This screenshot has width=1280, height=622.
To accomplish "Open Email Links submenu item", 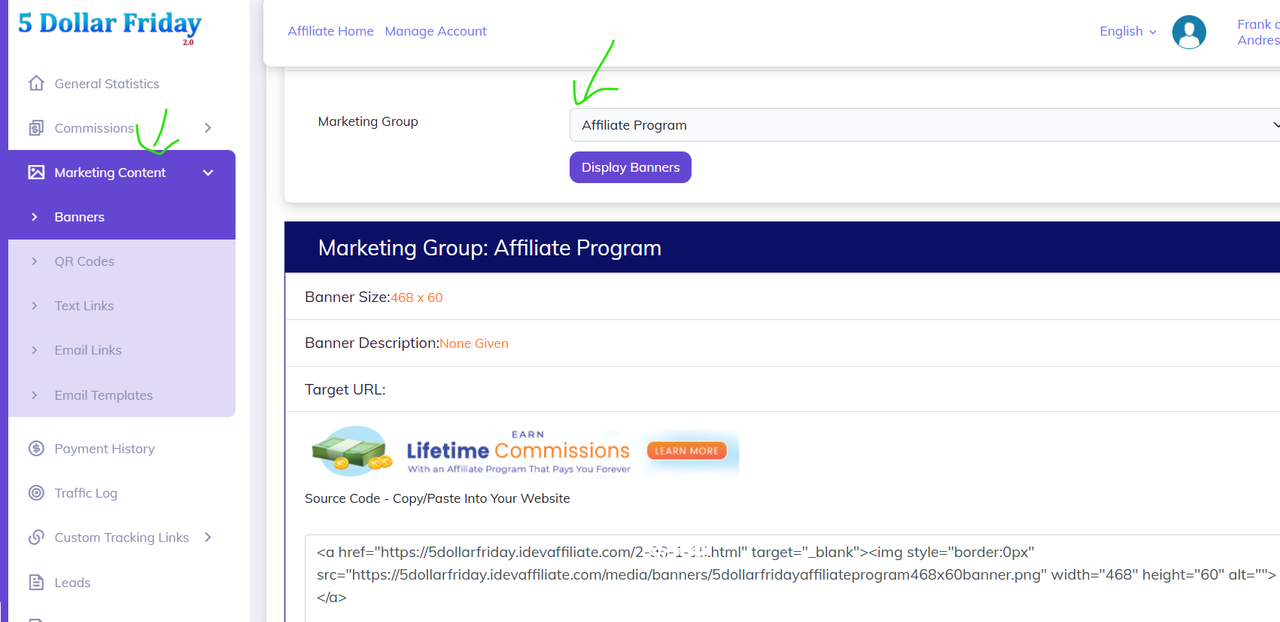I will pos(88,350).
